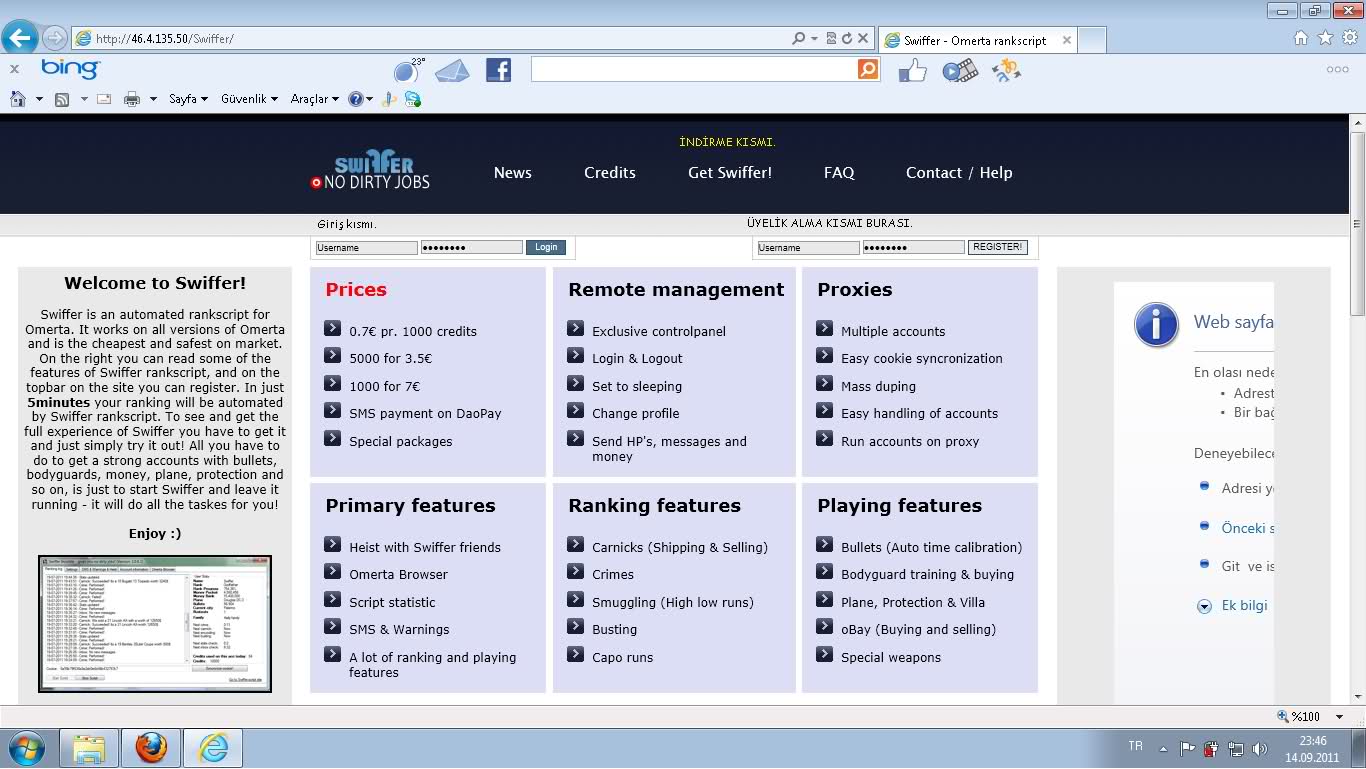Open the News menu item

(512, 173)
